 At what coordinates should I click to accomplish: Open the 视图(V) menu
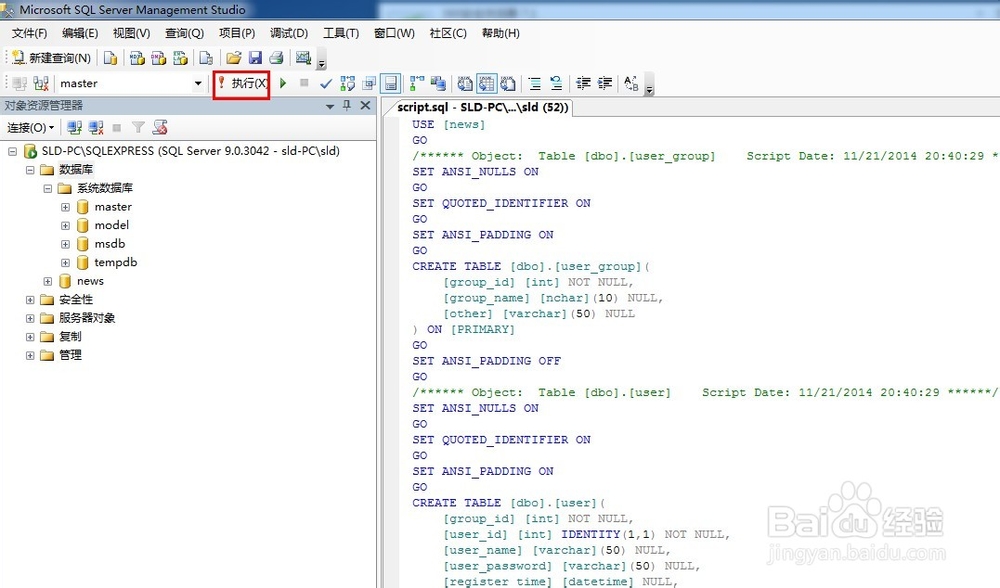[131, 33]
